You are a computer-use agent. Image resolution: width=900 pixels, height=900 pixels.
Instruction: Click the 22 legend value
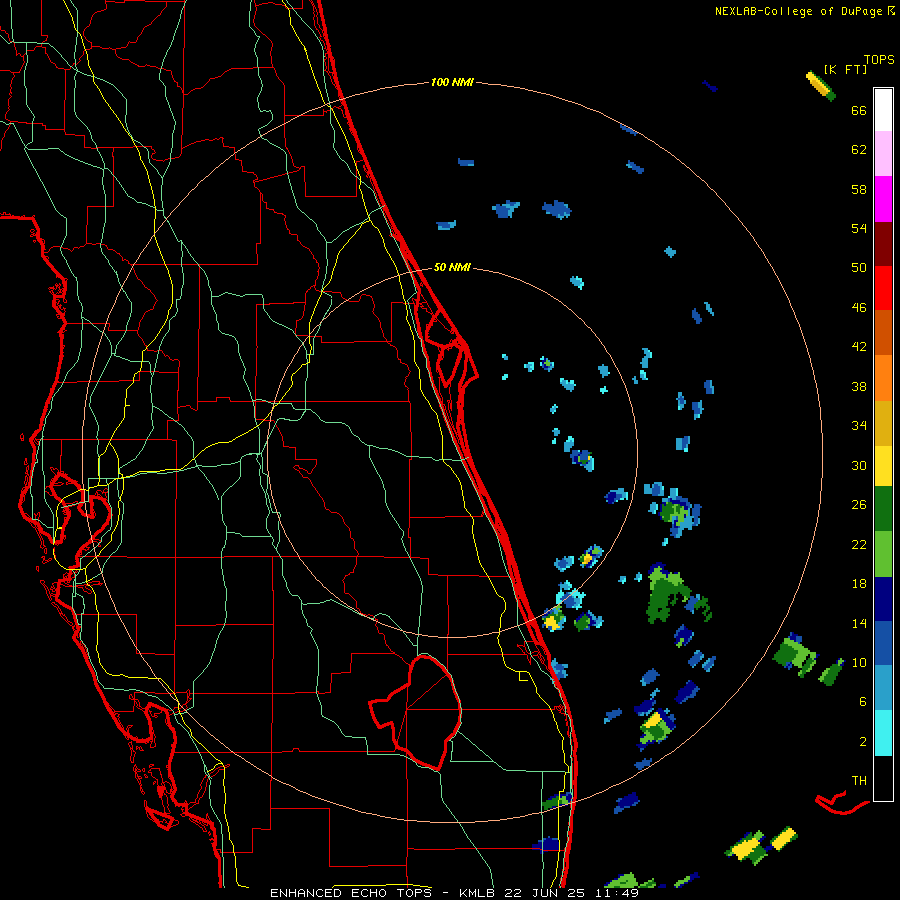(859, 544)
